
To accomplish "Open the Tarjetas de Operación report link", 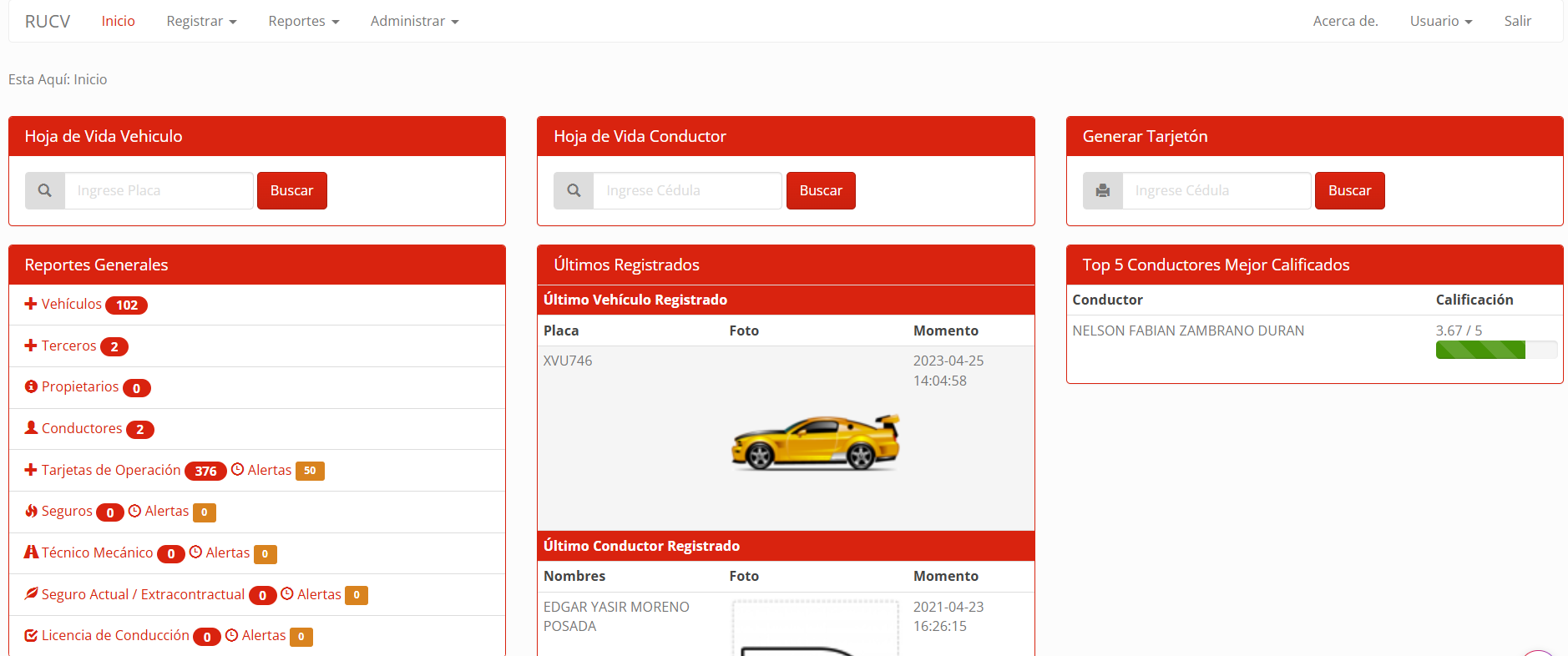I will [x=111, y=470].
